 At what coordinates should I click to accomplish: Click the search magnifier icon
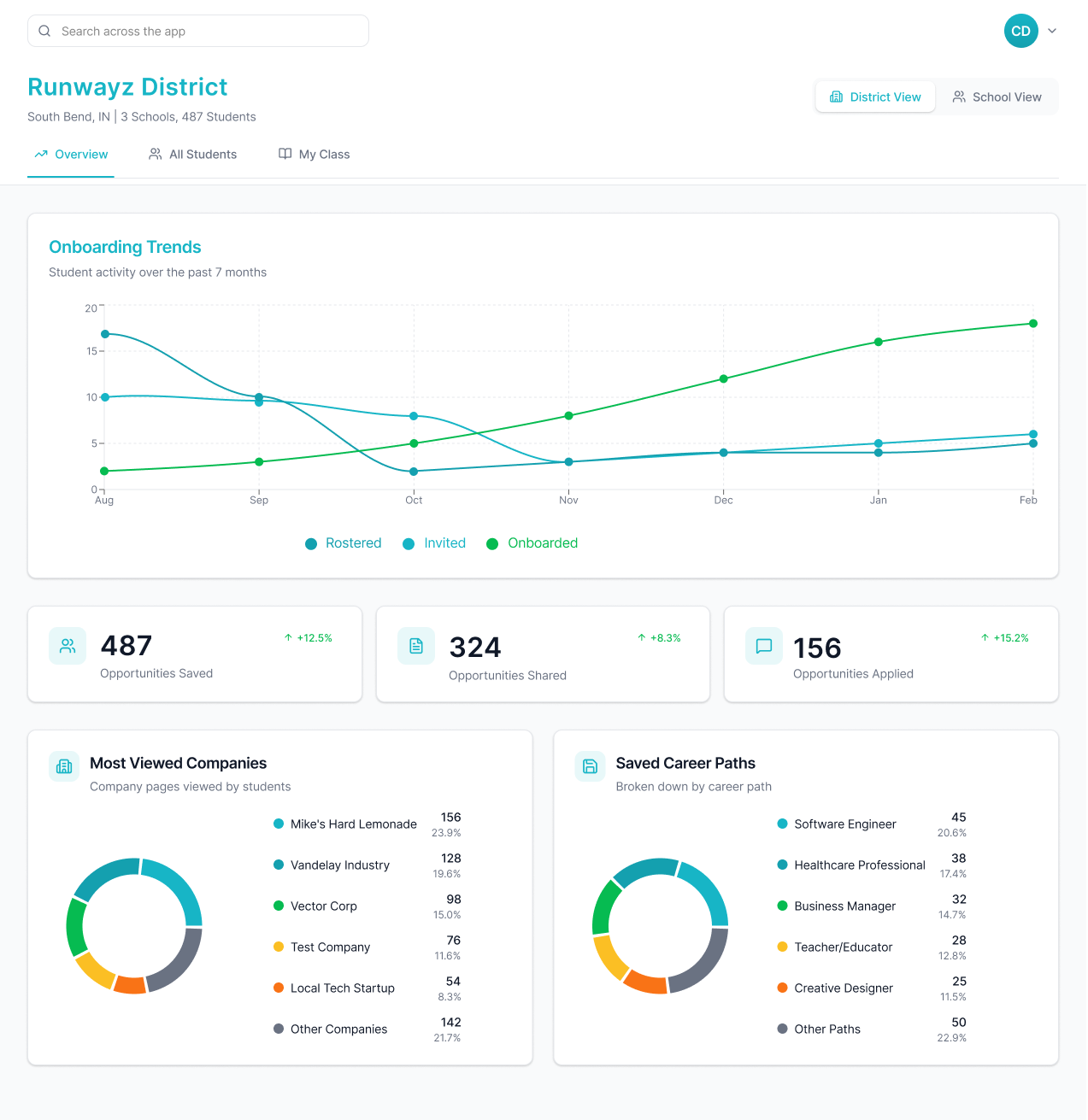coord(44,31)
